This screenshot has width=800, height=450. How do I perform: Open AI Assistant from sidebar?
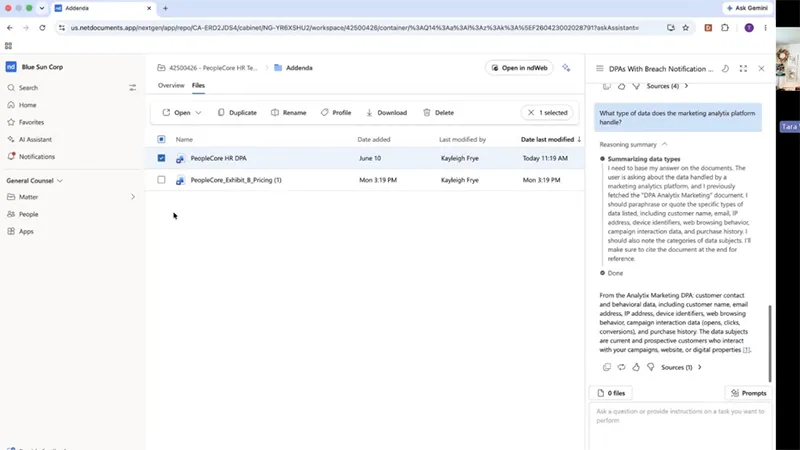(35, 139)
